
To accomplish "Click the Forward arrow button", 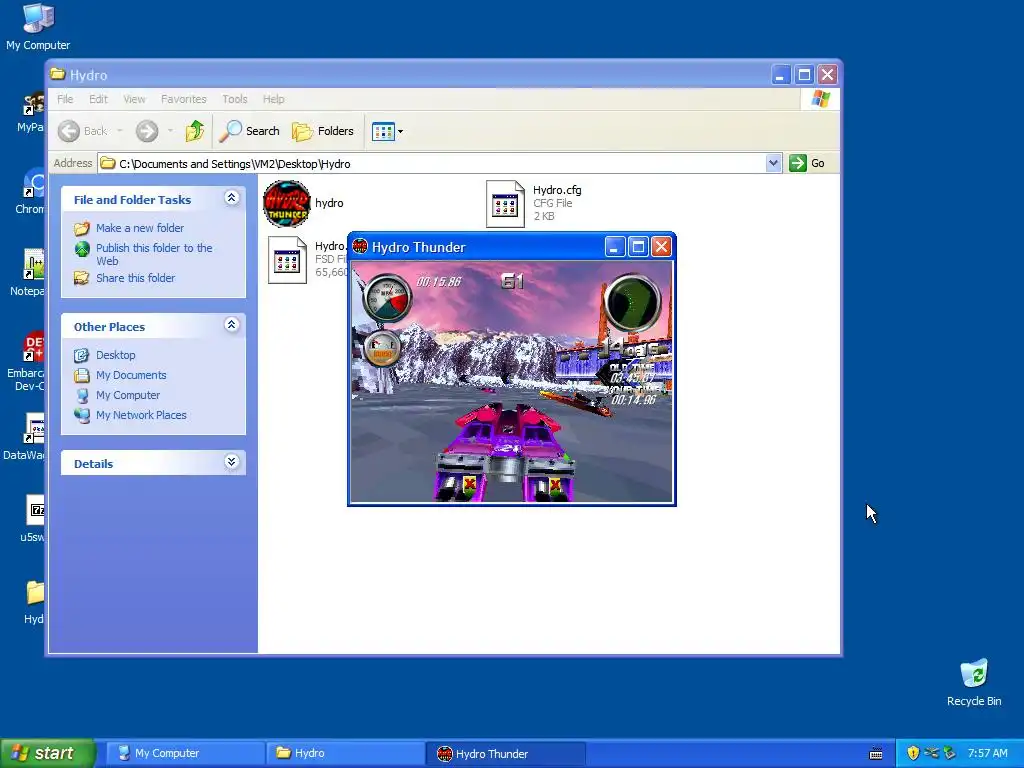I will 147,131.
